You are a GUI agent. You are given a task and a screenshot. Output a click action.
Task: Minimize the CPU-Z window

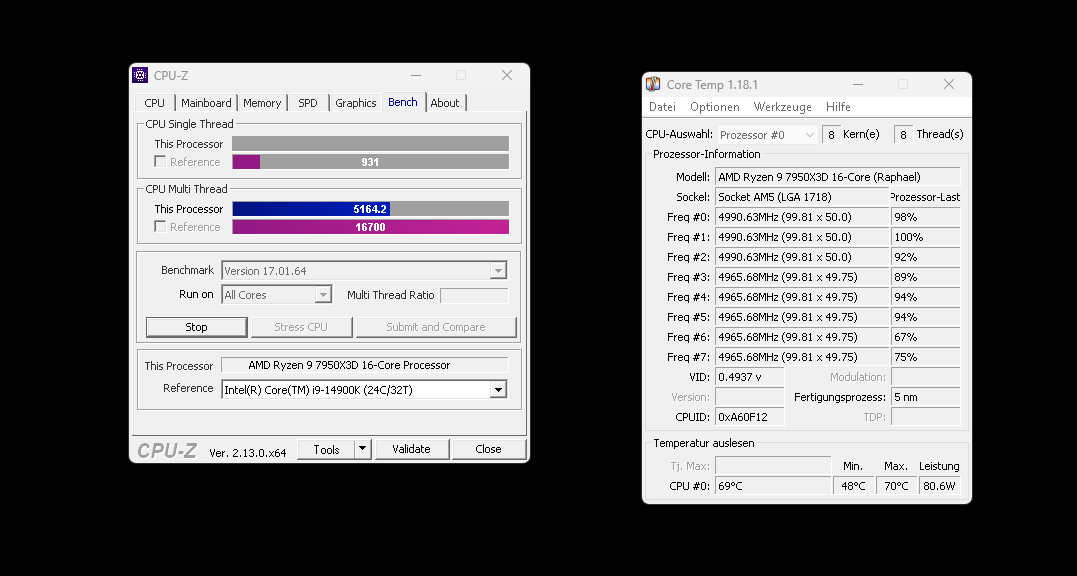click(x=416, y=76)
